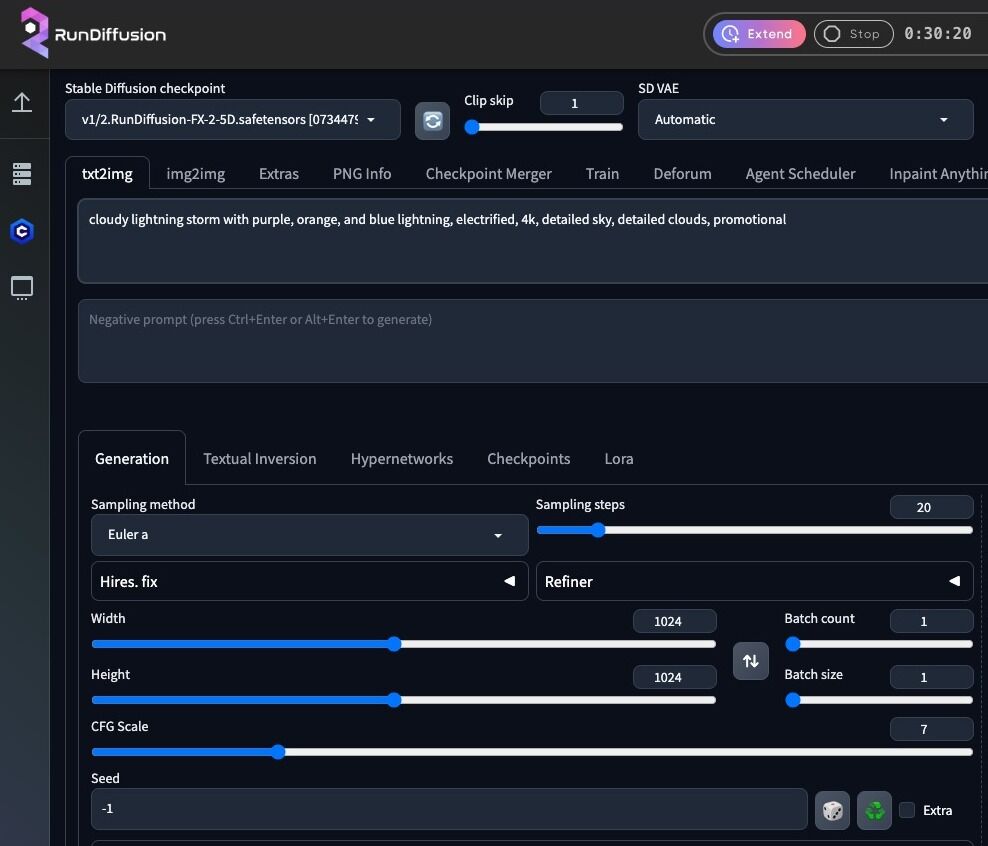Open Stable Diffusion checkpoint dropdown
The width and height of the screenshot is (988, 846).
pos(232,120)
